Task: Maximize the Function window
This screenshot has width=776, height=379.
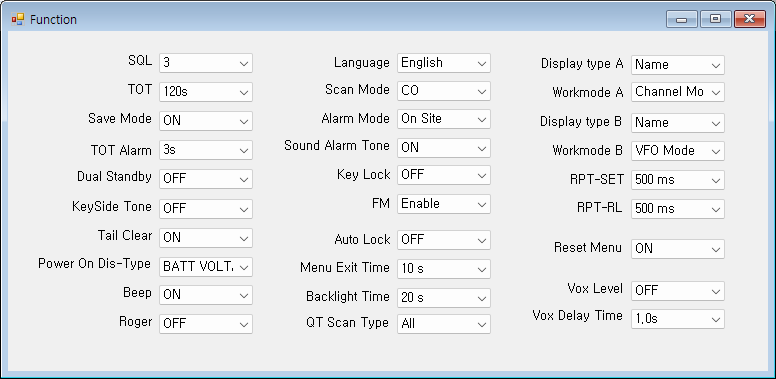Action: [x=715, y=19]
